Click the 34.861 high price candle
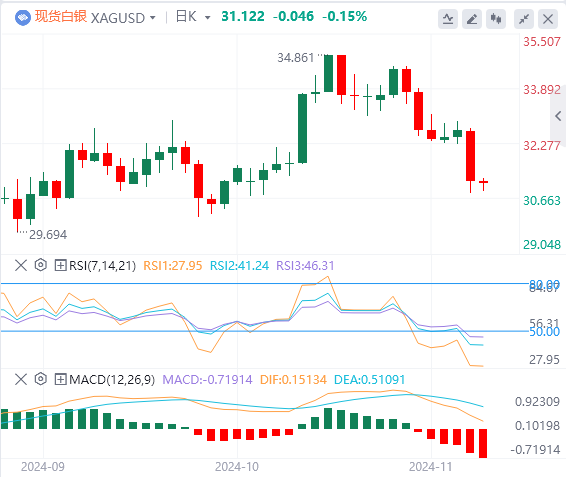Screen dimensions: 566x477 pos(328,73)
